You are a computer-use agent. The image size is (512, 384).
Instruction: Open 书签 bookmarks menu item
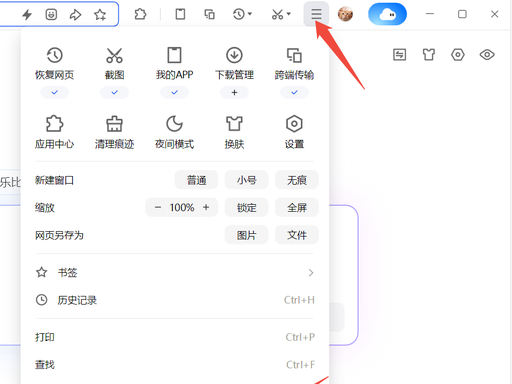coord(174,273)
